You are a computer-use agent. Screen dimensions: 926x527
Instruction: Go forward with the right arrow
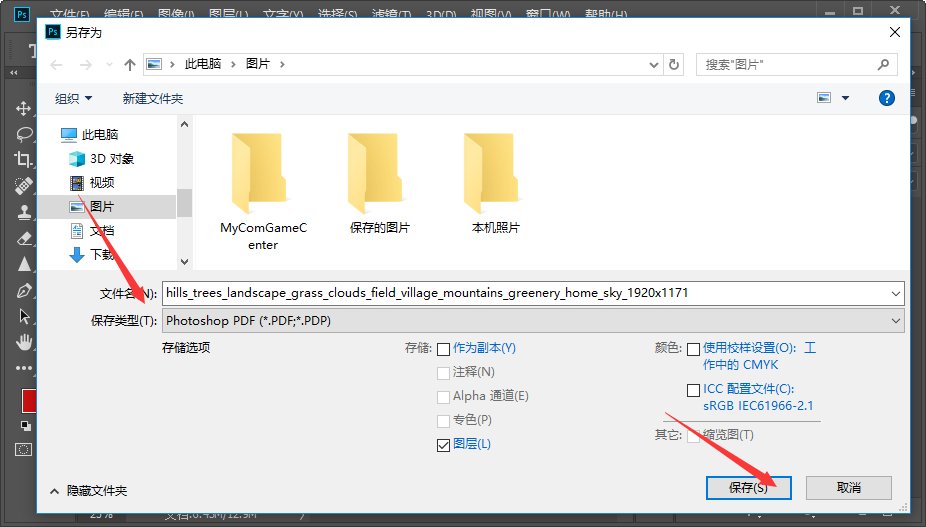[86, 65]
